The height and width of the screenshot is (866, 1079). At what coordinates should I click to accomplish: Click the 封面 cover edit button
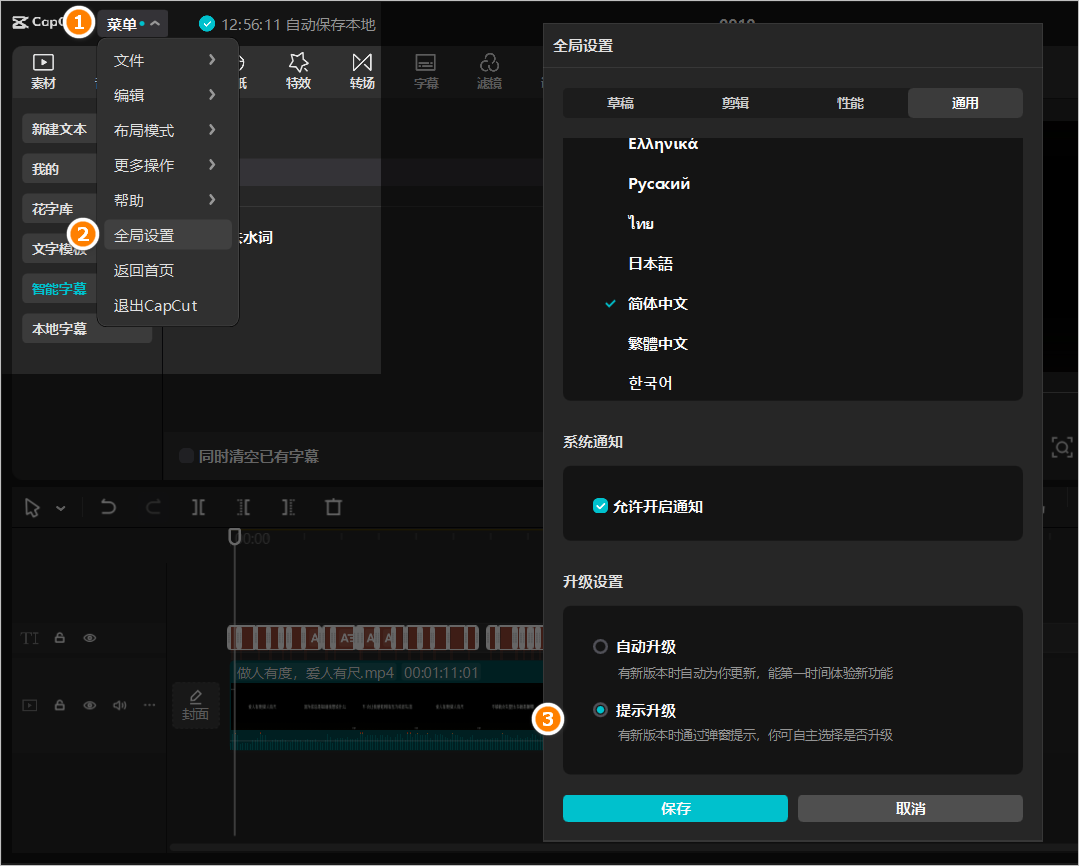(195, 705)
